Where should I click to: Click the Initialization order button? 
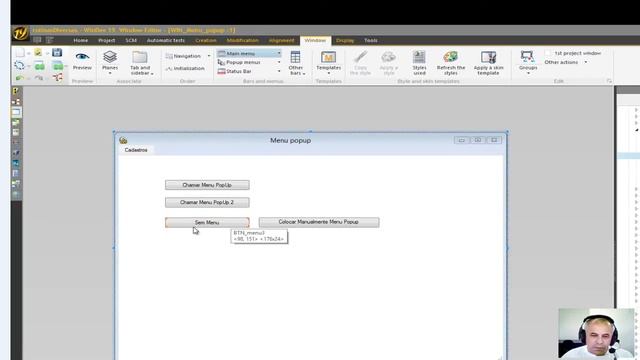185,69
